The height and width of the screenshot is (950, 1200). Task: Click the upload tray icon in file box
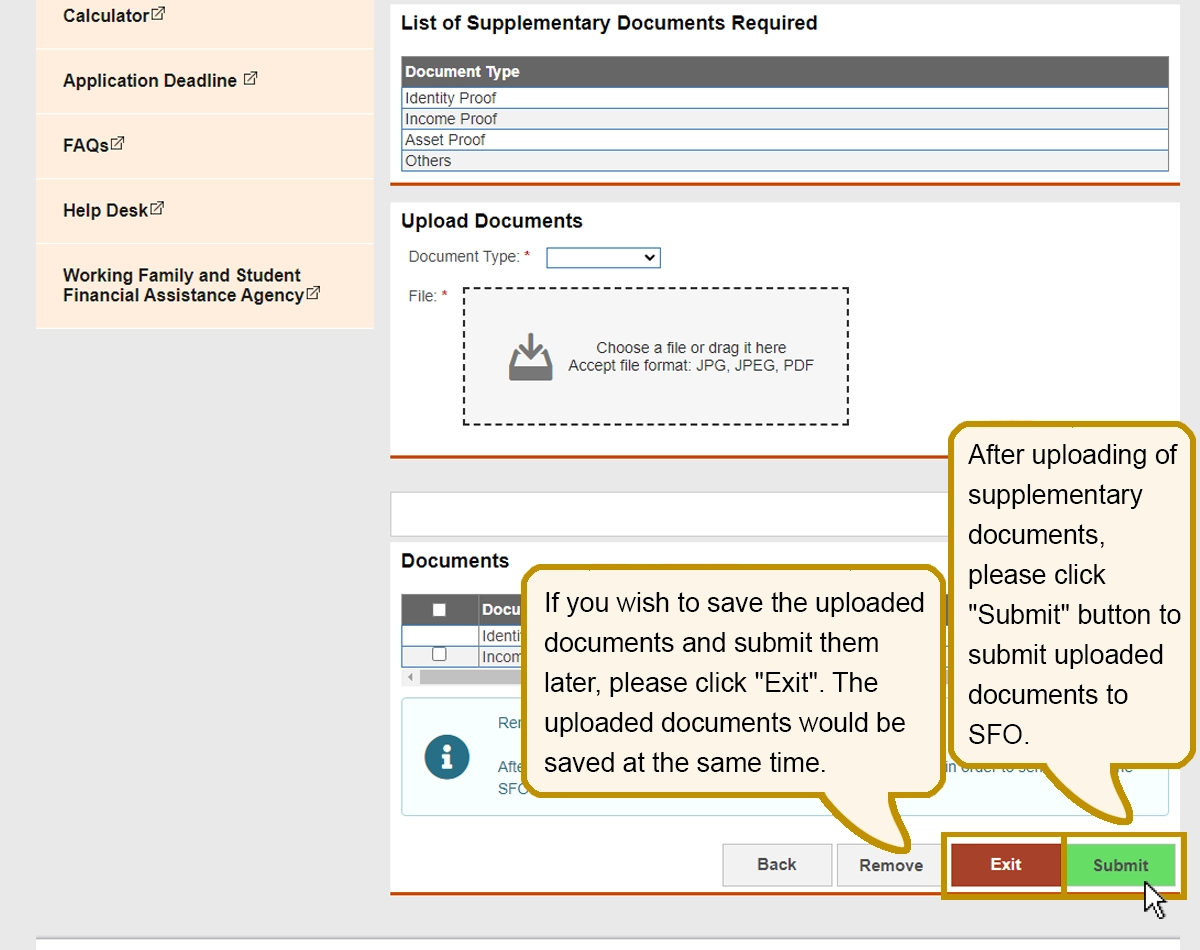tap(530, 357)
